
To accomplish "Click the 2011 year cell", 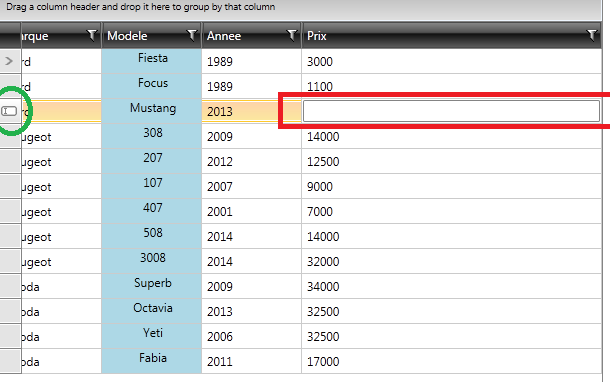I will coord(251,361).
